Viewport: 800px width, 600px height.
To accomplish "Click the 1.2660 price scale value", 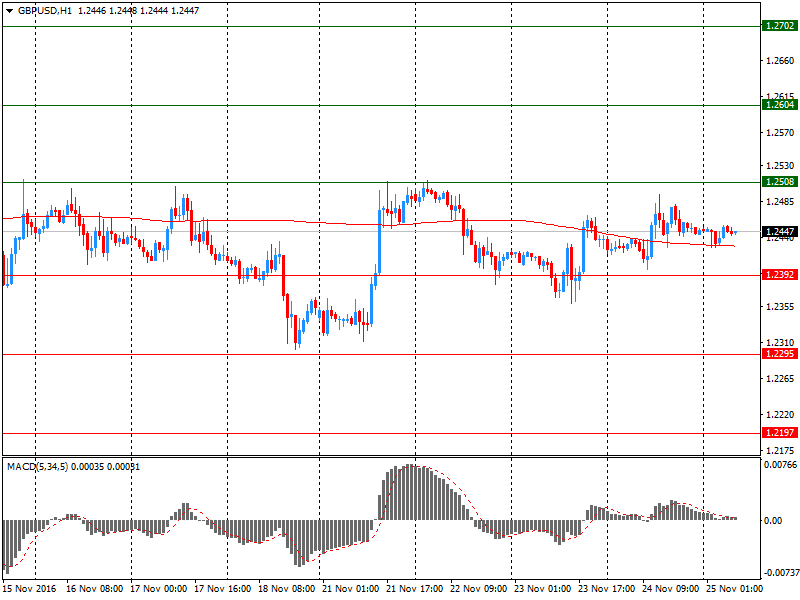I will (x=780, y=61).
